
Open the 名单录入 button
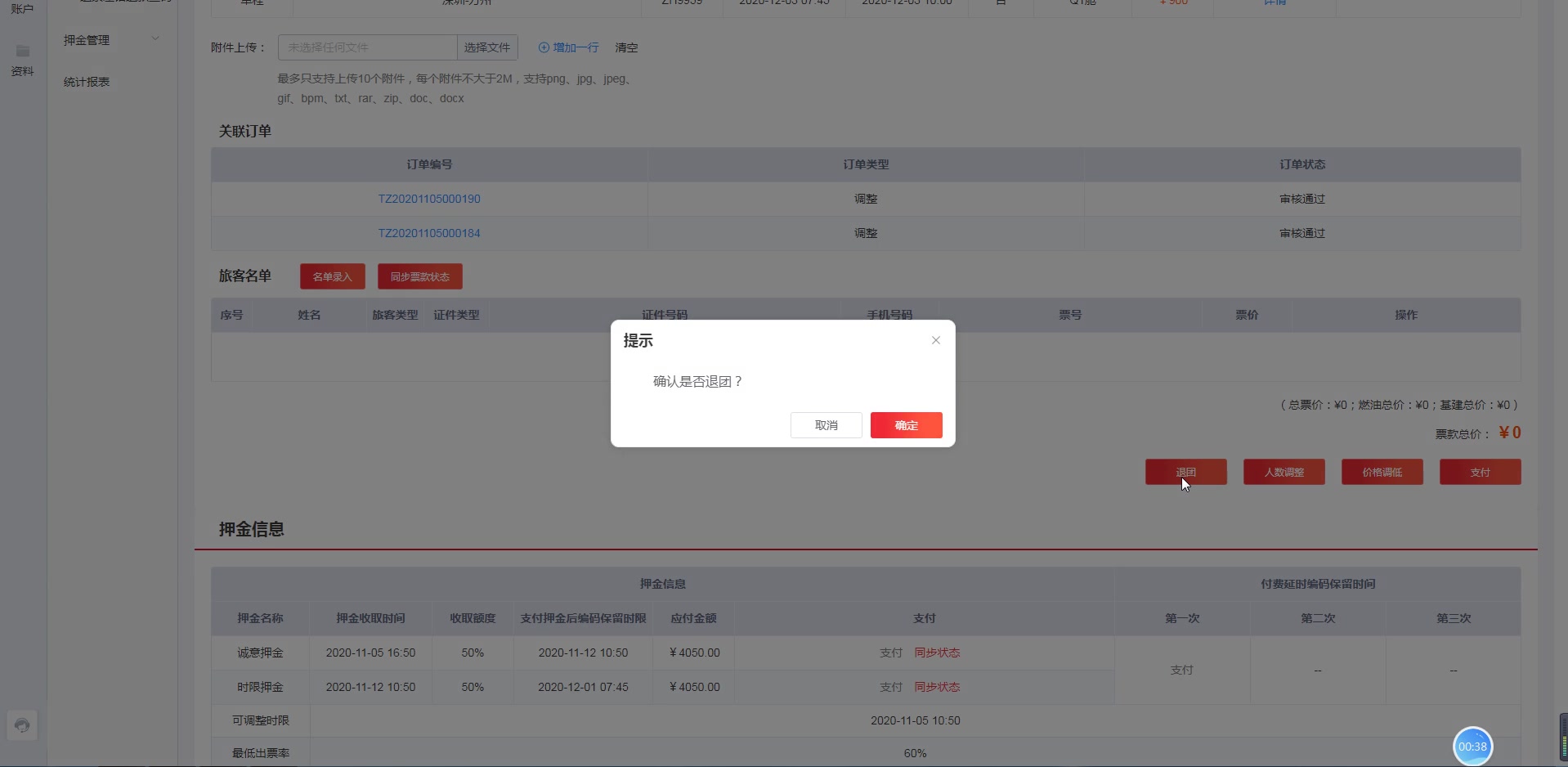point(332,276)
